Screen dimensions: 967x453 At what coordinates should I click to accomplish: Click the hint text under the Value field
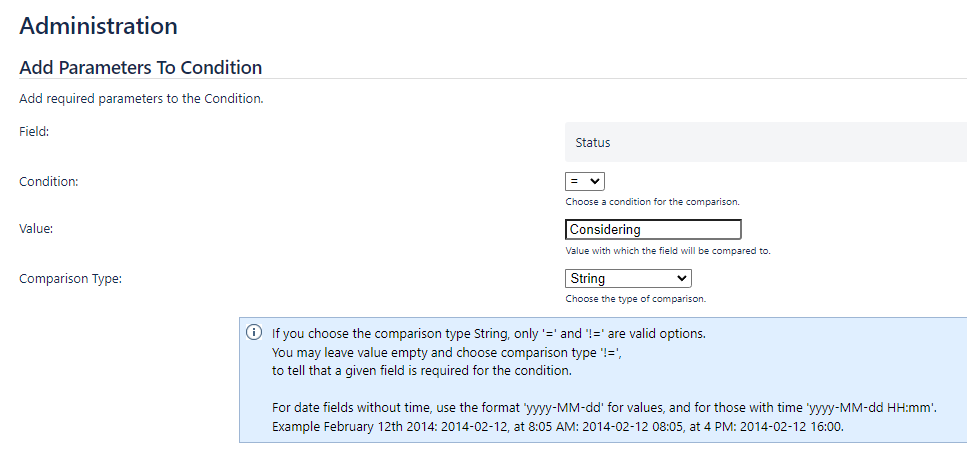(x=668, y=251)
